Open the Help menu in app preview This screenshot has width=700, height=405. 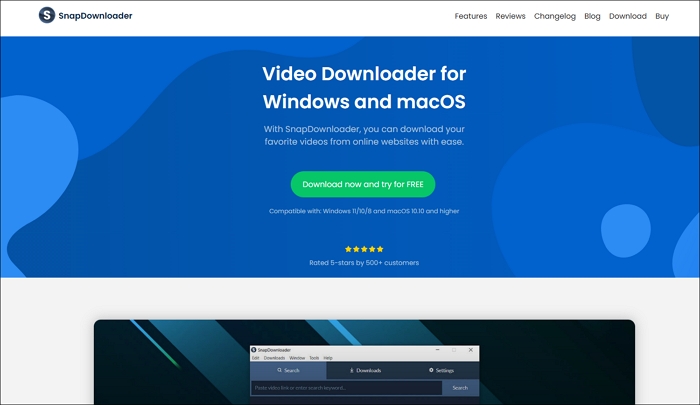[x=328, y=358]
